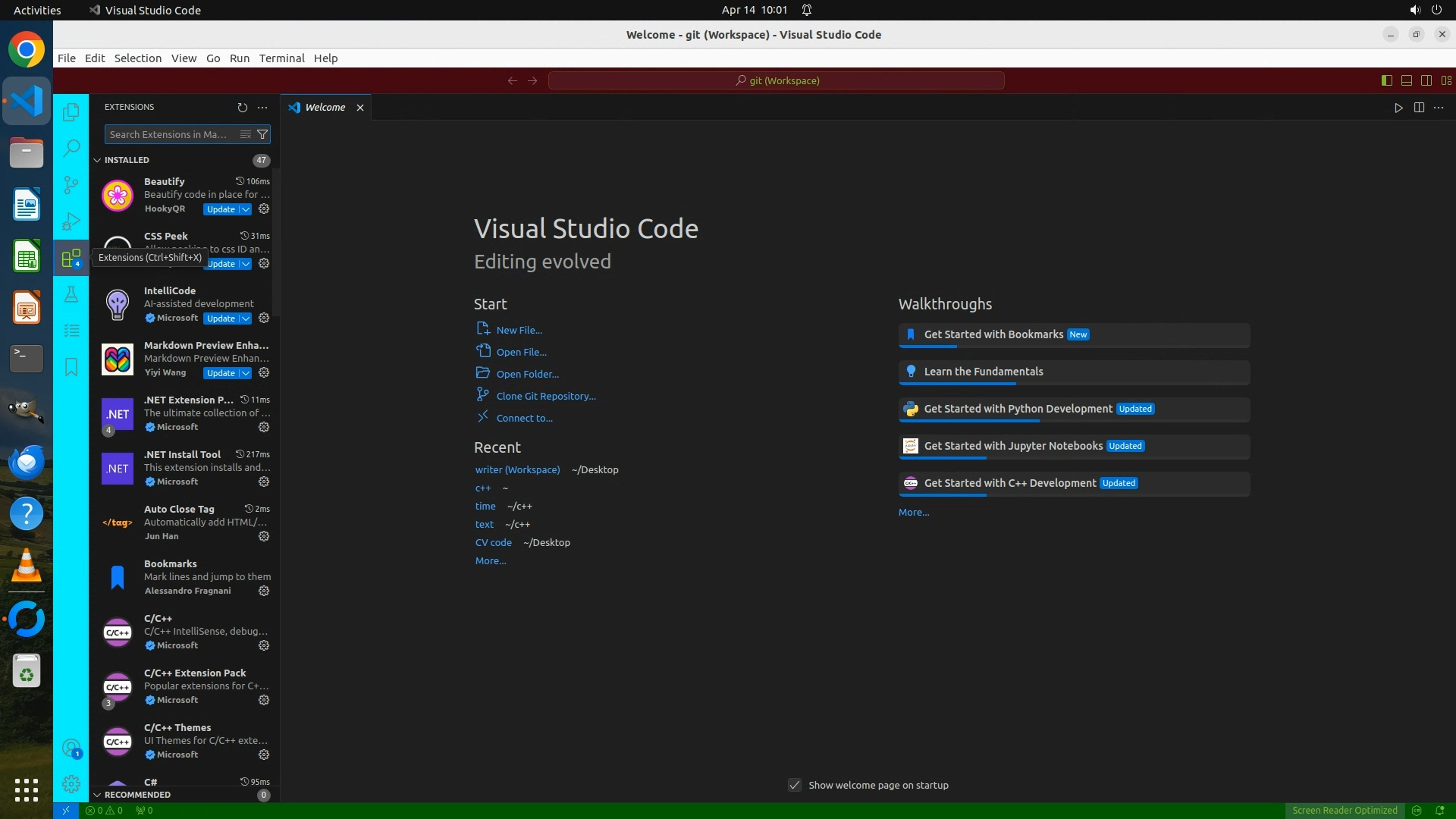Image resolution: width=1456 pixels, height=819 pixels.
Task: Open the Terminal menu
Action: 281,58
